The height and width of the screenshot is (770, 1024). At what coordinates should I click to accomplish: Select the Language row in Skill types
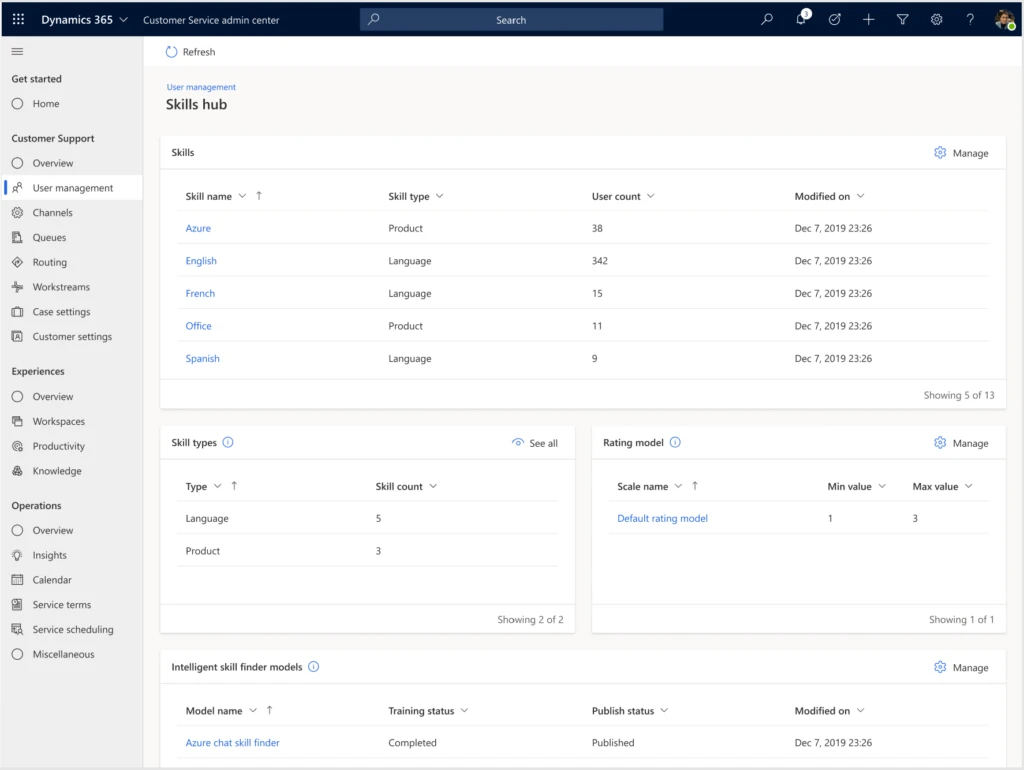[x=367, y=518]
